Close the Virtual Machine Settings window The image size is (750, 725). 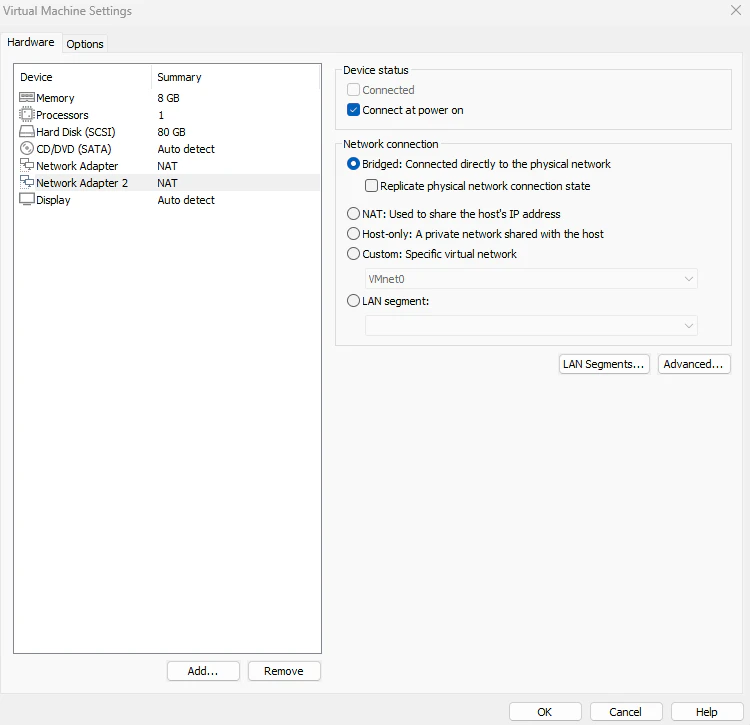tap(736, 10)
